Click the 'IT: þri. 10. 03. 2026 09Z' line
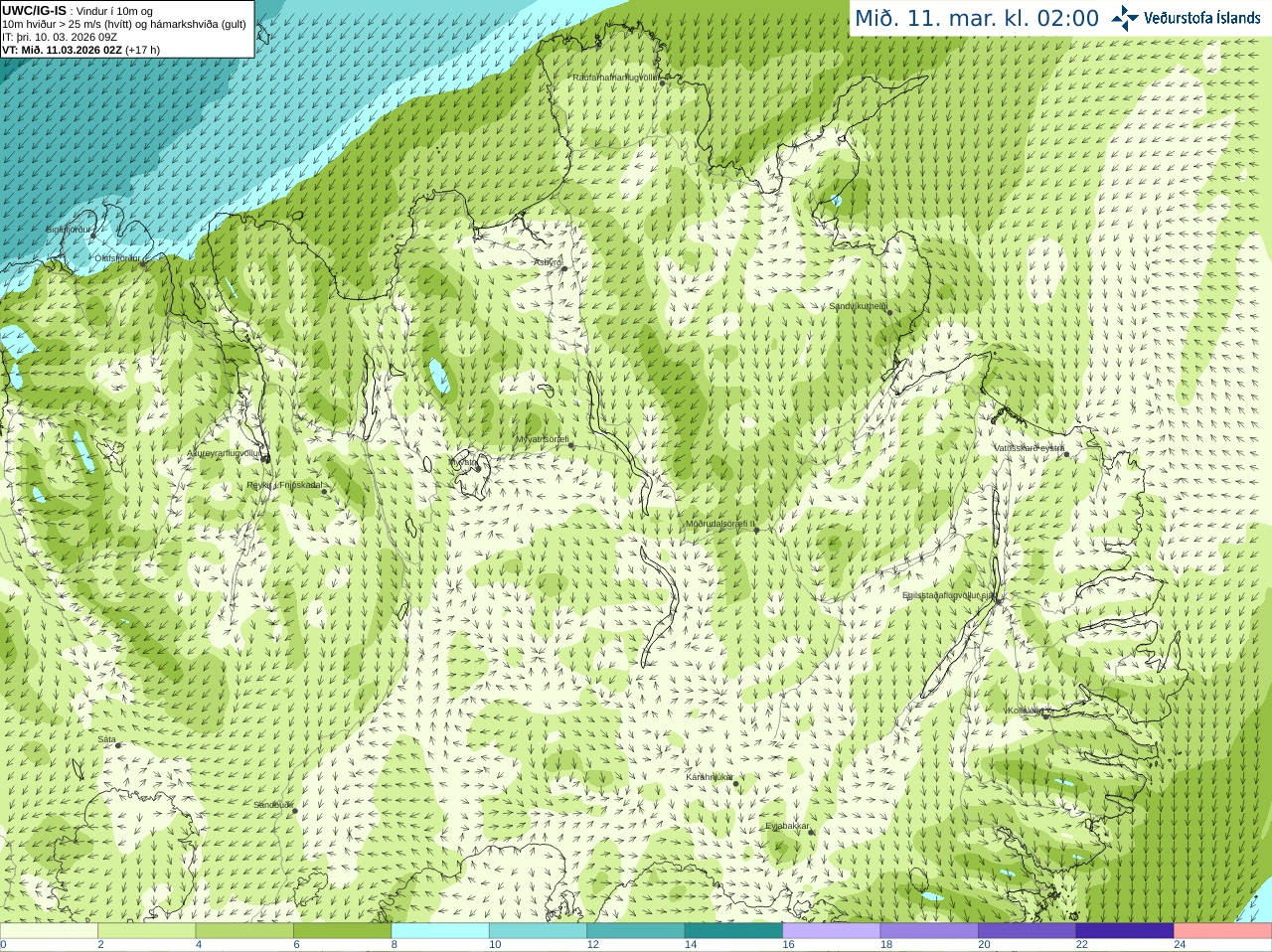 (60, 37)
